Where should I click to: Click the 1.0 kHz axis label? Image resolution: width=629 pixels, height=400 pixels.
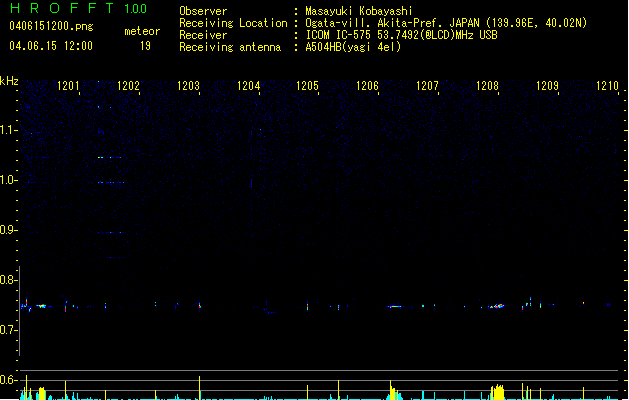pos(8,180)
